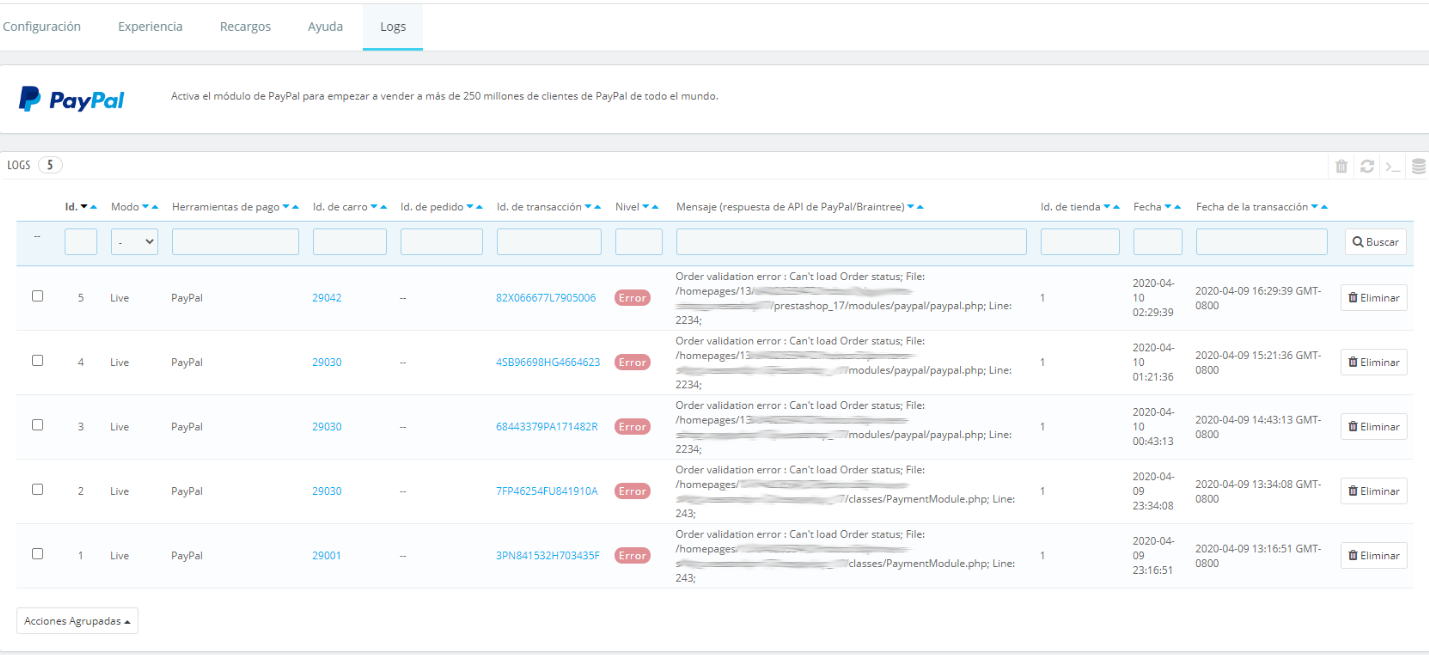Click the logs count badge showing 5
Image resolution: width=1429 pixels, height=655 pixels.
point(50,165)
